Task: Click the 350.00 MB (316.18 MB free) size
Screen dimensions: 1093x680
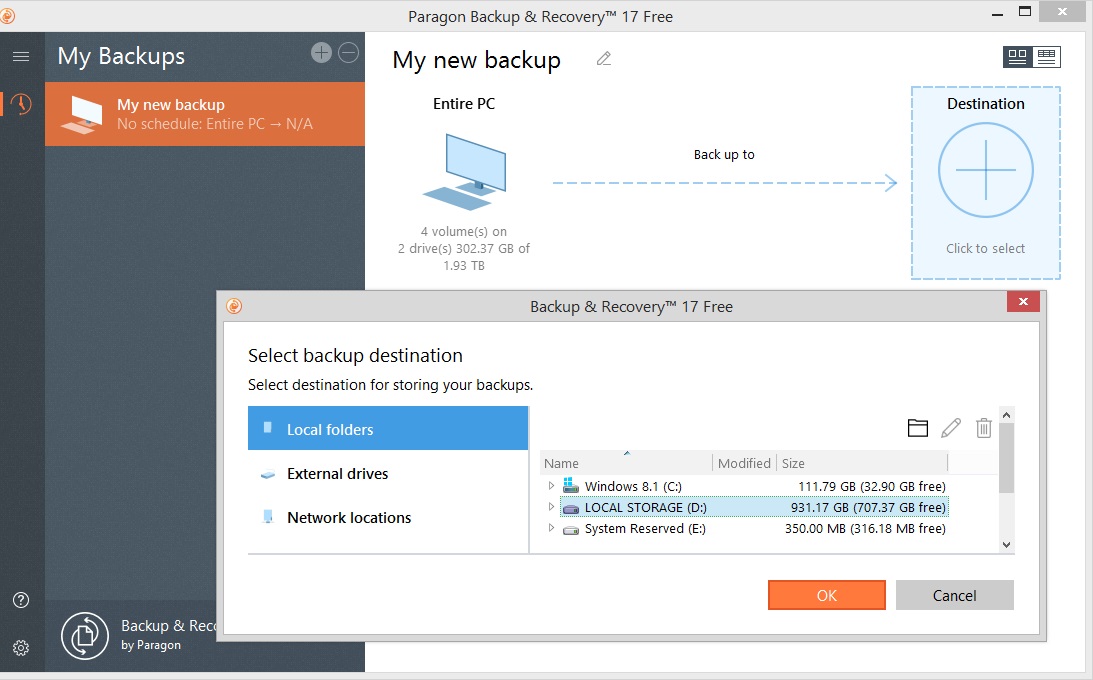Action: tap(865, 529)
